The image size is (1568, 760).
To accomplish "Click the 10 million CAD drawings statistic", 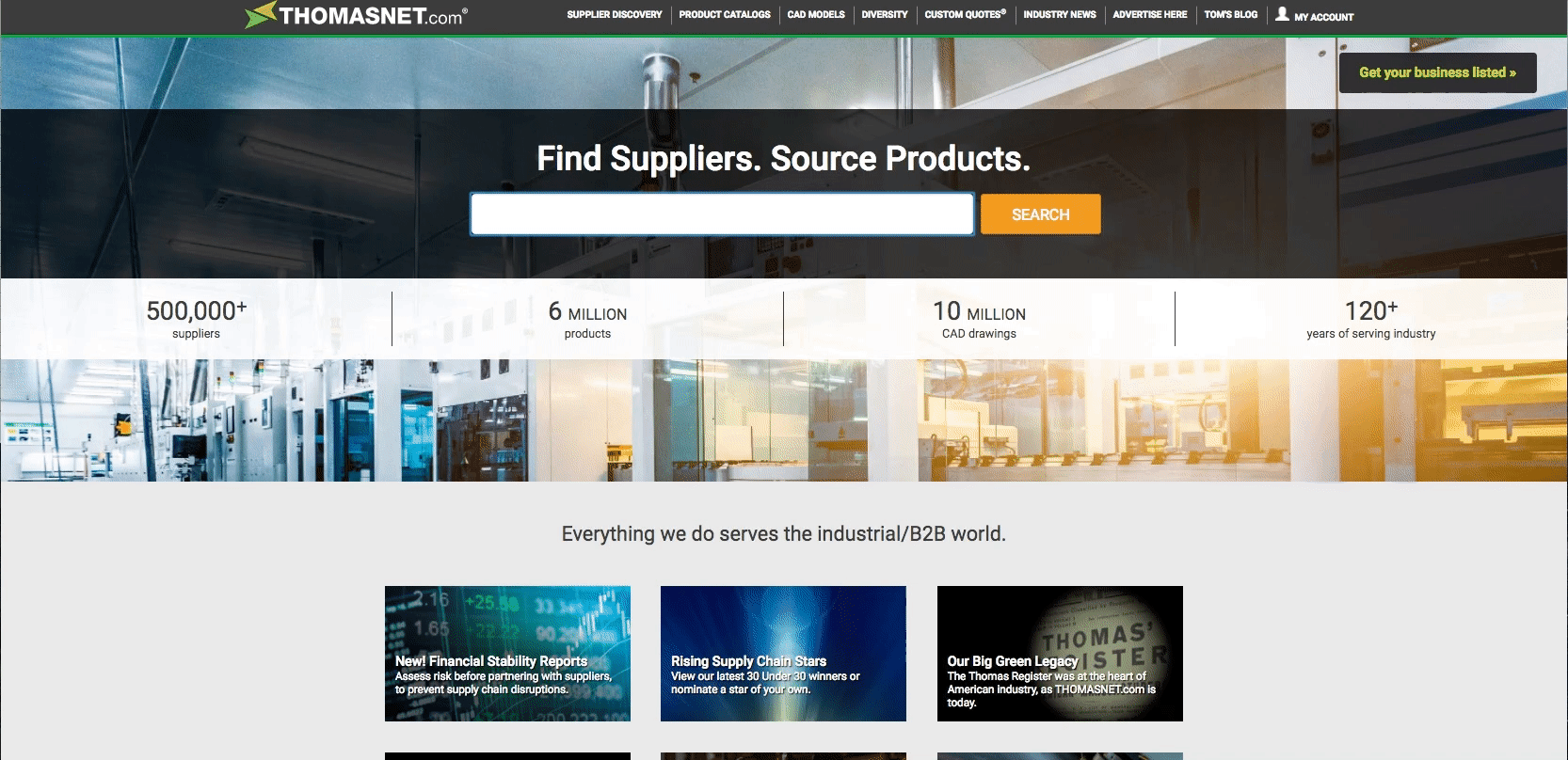I will pyautogui.click(x=979, y=319).
